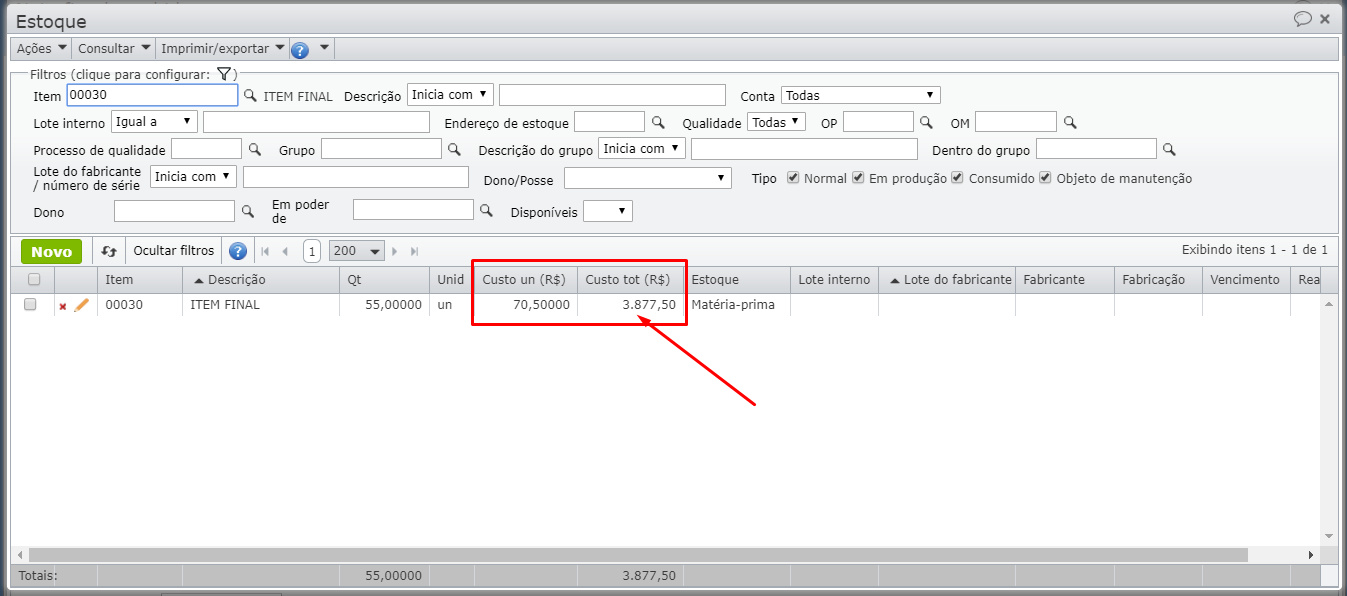Viewport: 1347px width, 596px height.
Task: Delete row 00030 with the red x icon
Action: click(63, 306)
